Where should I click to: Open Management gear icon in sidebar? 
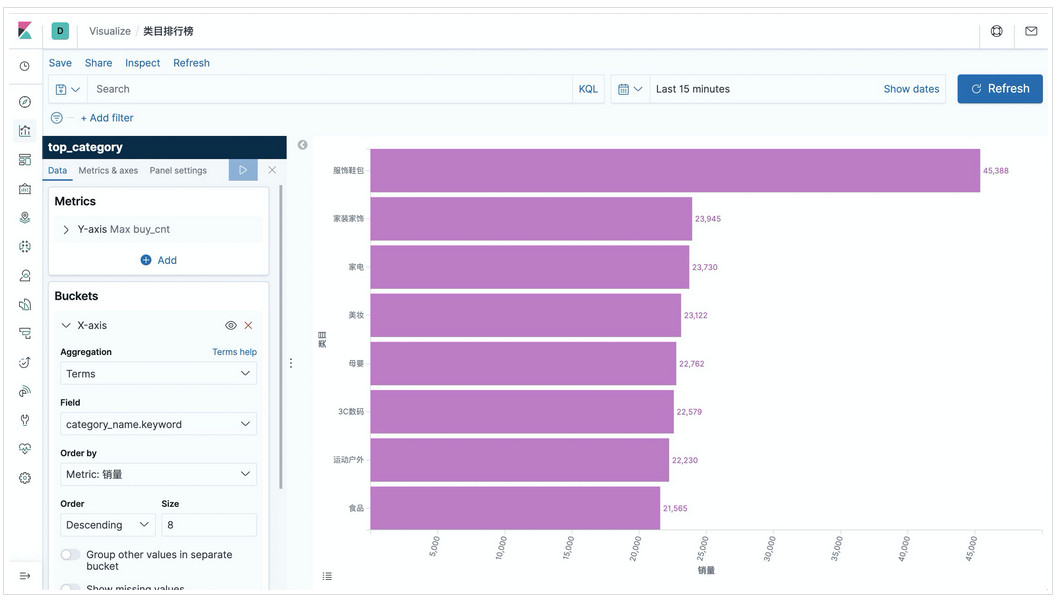[x=25, y=478]
